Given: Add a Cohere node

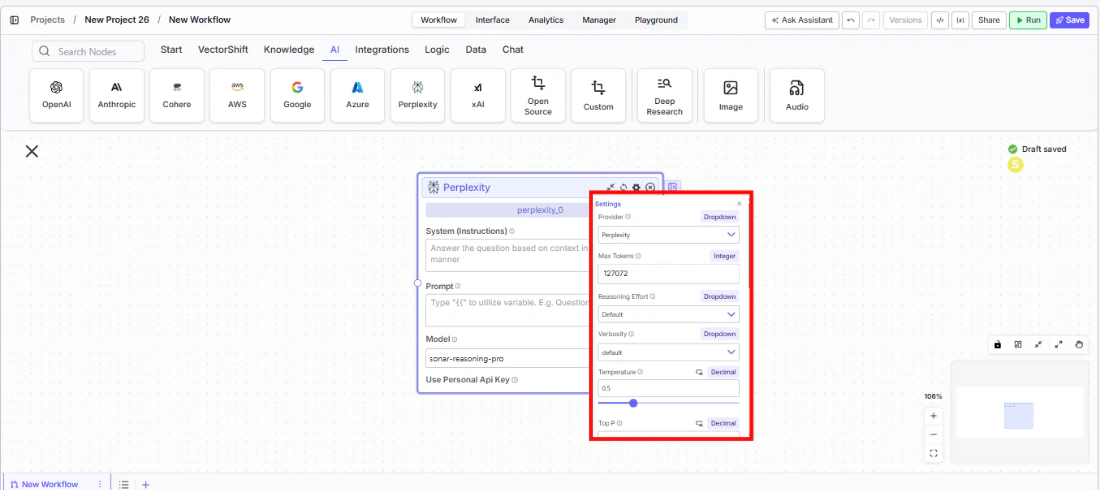Looking at the screenshot, I should click(177, 95).
